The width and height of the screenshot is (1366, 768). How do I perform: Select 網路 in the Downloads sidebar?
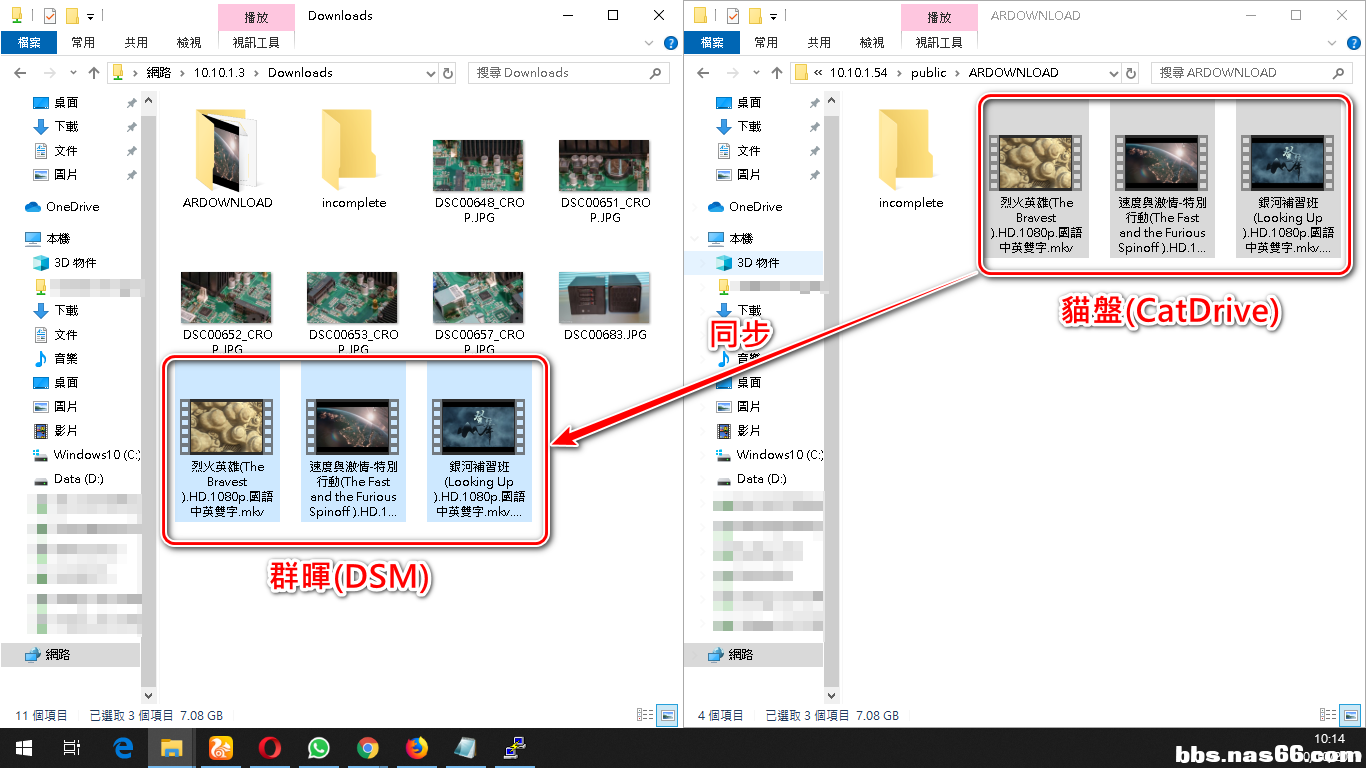59,654
